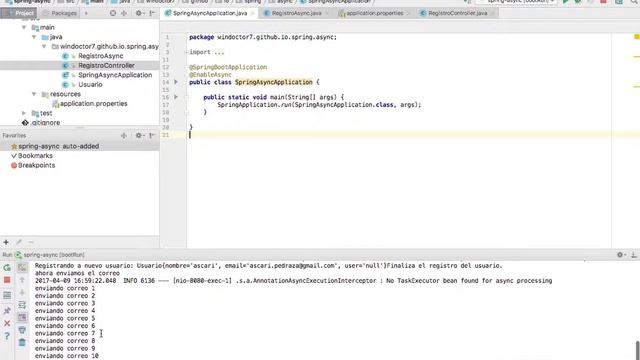
Task: Place cursor on @EnableAsync annotation
Action: tap(210, 75)
